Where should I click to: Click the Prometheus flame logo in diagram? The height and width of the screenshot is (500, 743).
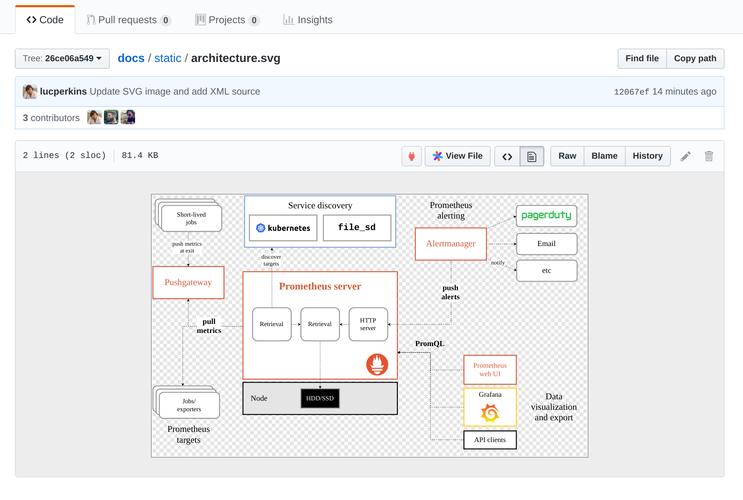click(377, 364)
